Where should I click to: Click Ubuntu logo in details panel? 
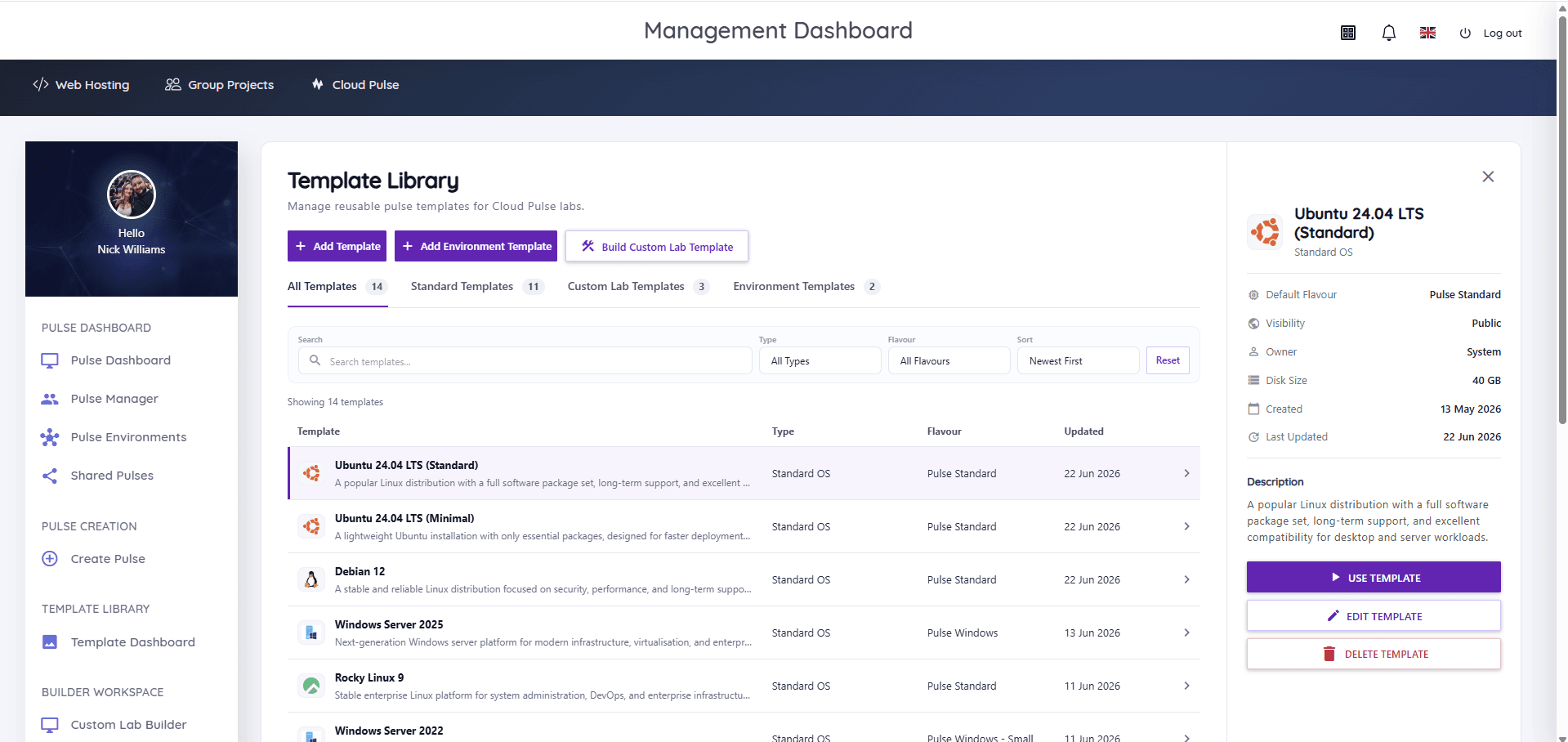(x=1265, y=232)
